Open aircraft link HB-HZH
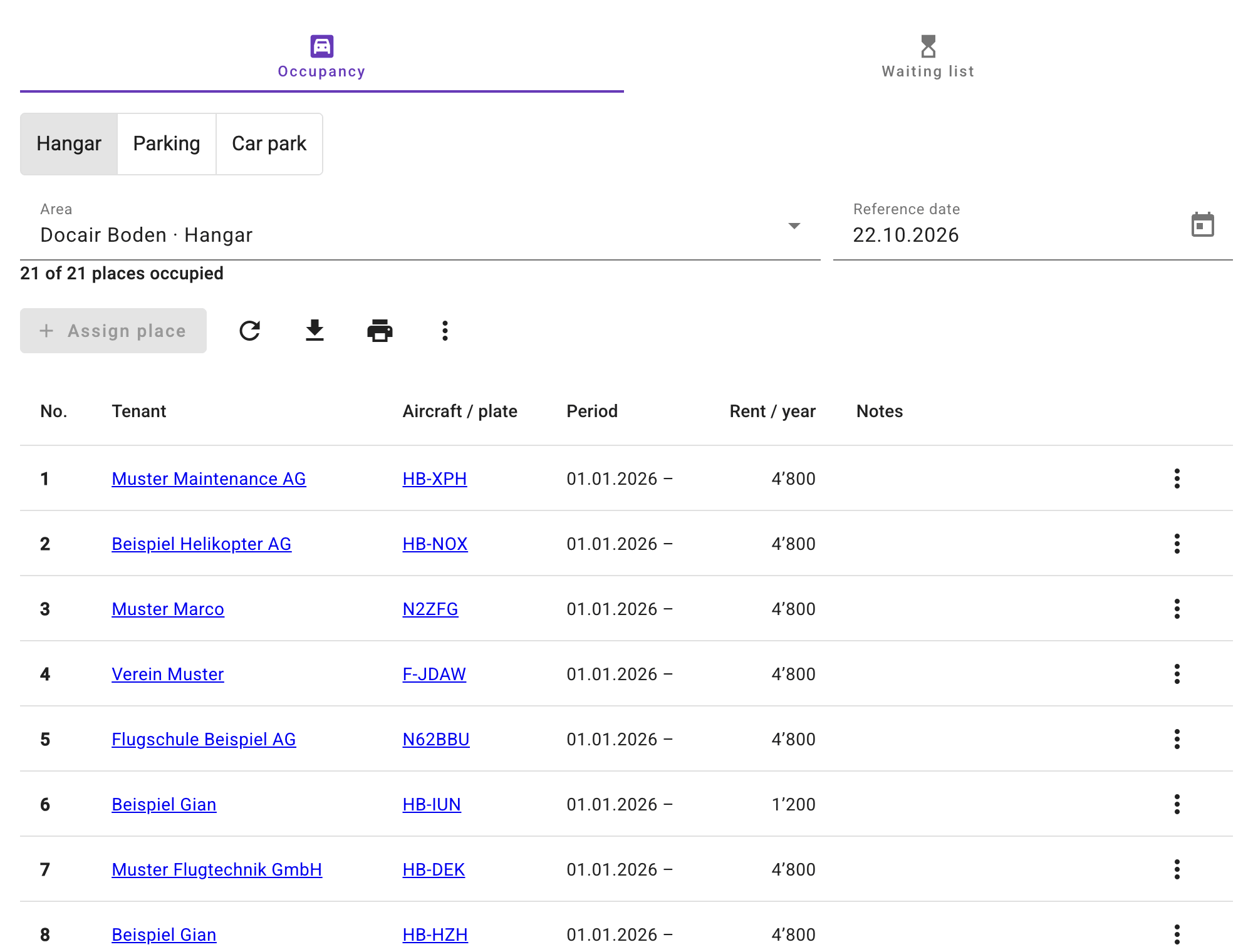The image size is (1253, 952). coord(435,935)
